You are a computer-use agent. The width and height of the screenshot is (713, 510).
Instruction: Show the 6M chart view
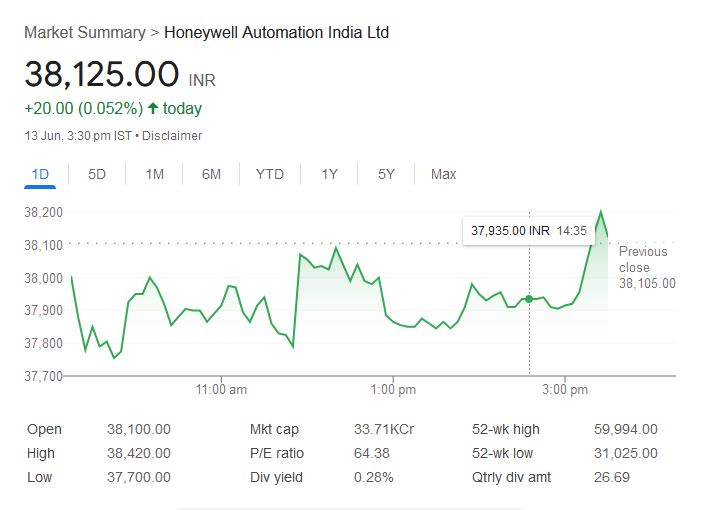click(211, 174)
